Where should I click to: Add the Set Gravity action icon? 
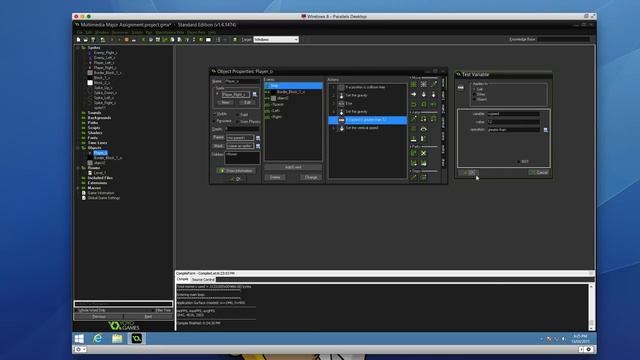(433, 94)
